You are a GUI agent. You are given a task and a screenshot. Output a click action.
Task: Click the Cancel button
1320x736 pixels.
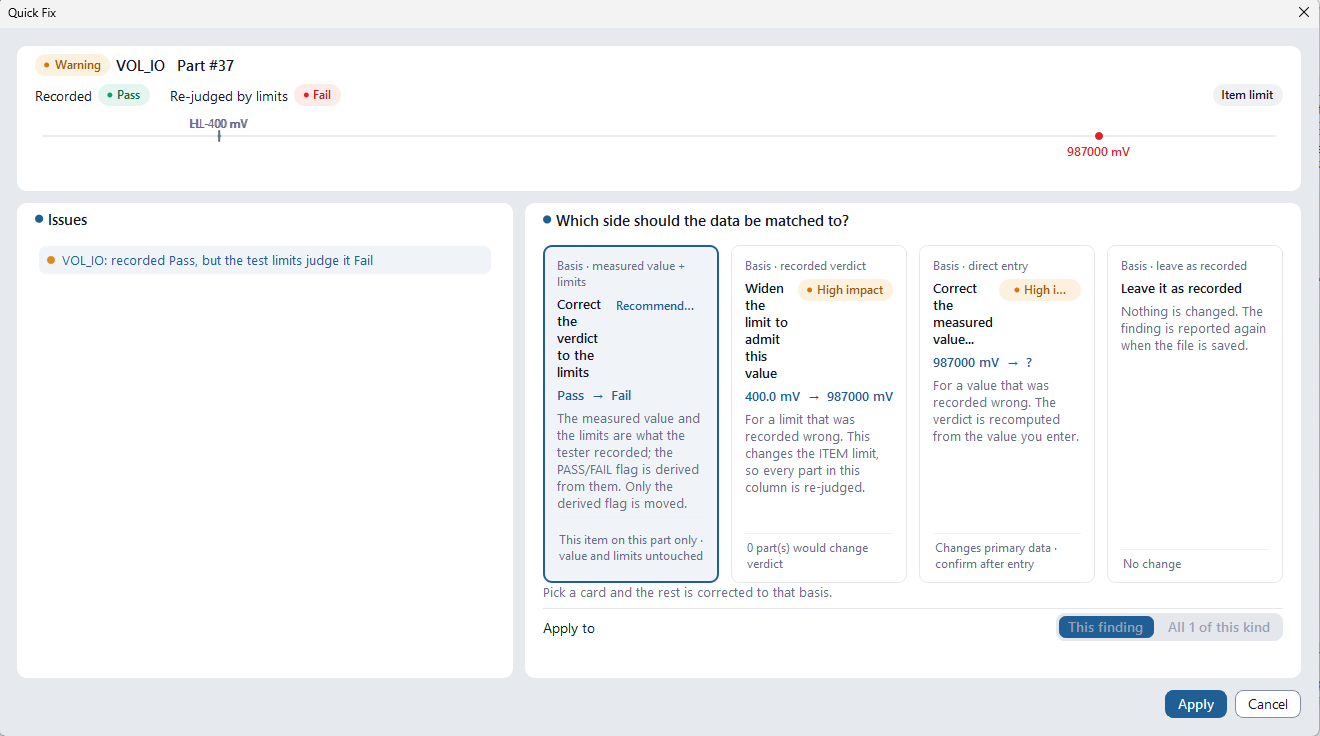pyautogui.click(x=1268, y=704)
